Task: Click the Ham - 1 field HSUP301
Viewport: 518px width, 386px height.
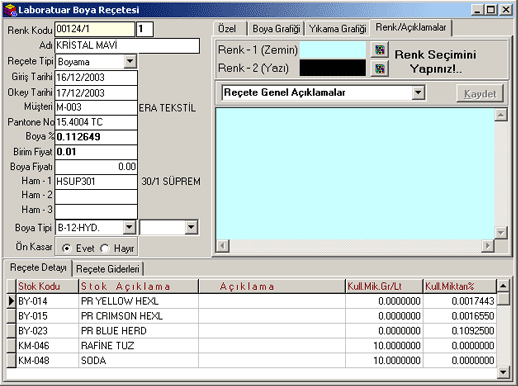Action: [96, 181]
